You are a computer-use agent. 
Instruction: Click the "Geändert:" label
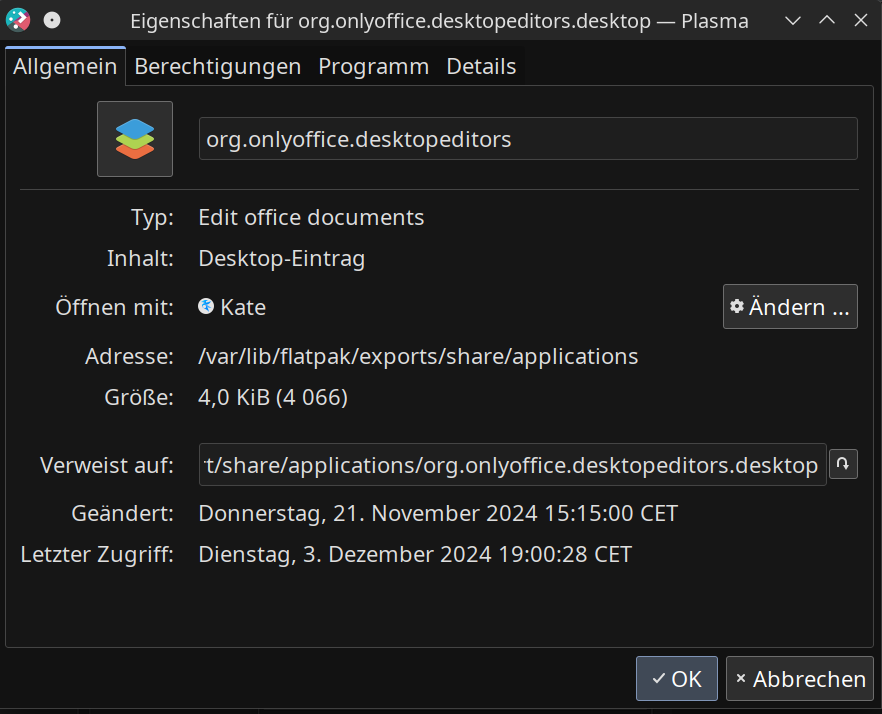pos(123,514)
